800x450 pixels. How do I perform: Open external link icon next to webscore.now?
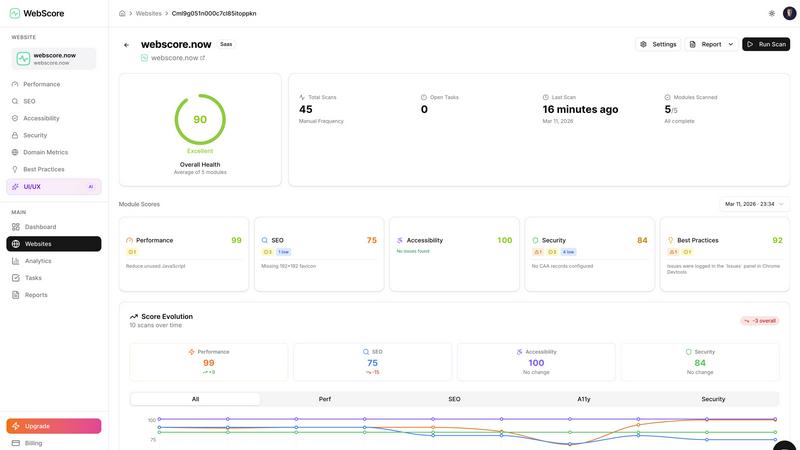[203, 58]
